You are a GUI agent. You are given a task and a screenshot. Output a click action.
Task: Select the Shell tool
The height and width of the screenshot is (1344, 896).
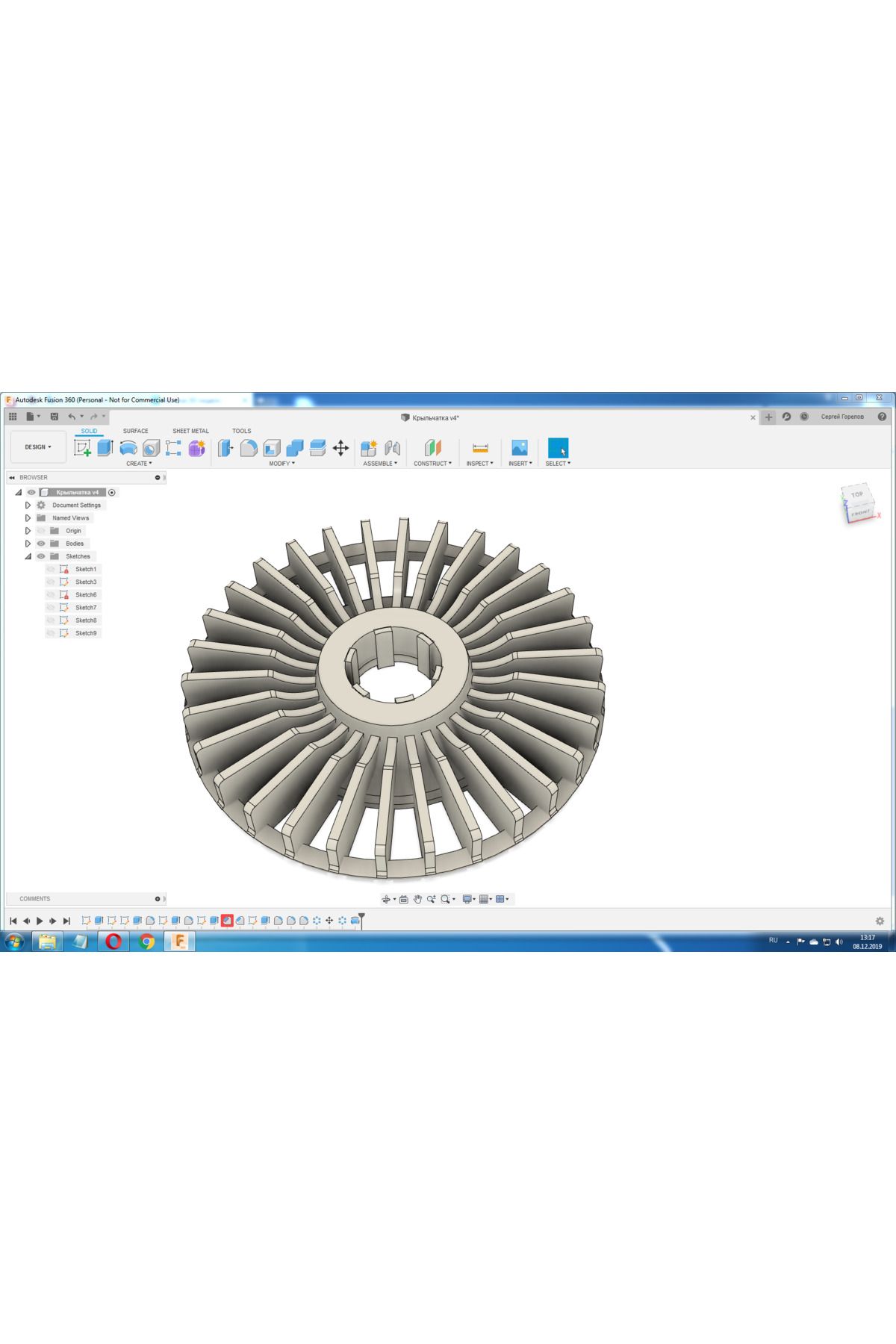tap(272, 447)
